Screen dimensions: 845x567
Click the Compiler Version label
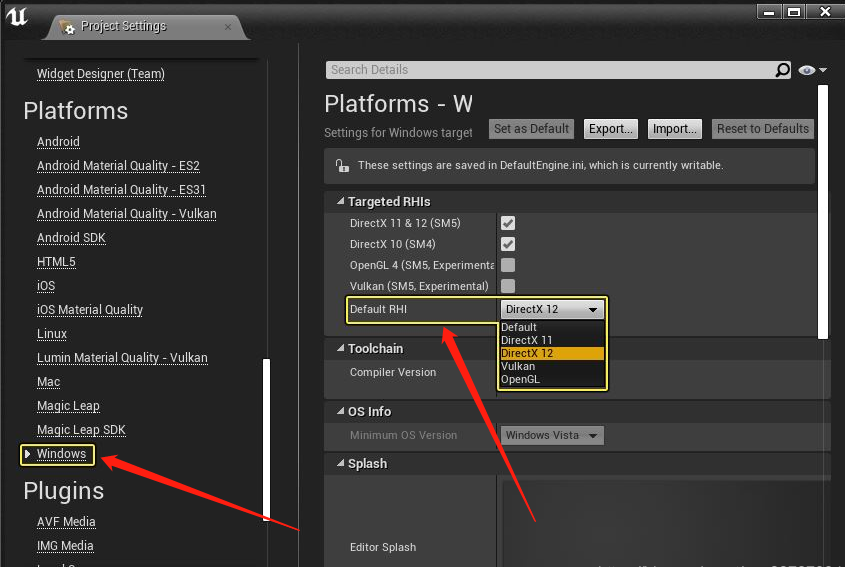tap(393, 372)
